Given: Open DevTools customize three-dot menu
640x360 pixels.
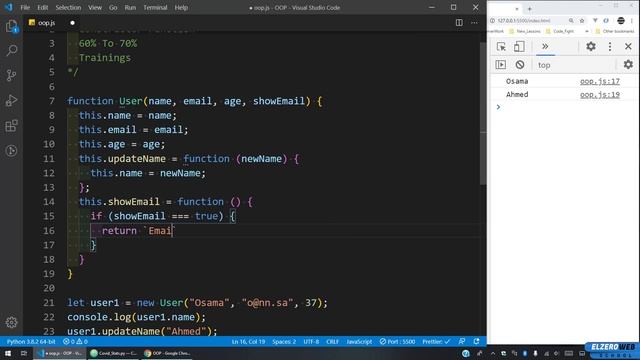Looking at the screenshot, I should (x=610, y=47).
